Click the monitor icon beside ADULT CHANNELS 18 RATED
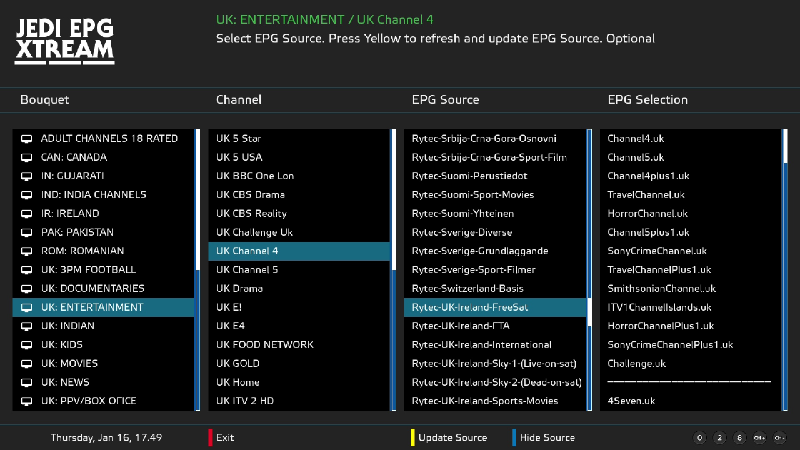This screenshot has width=800, height=450. tap(27, 139)
